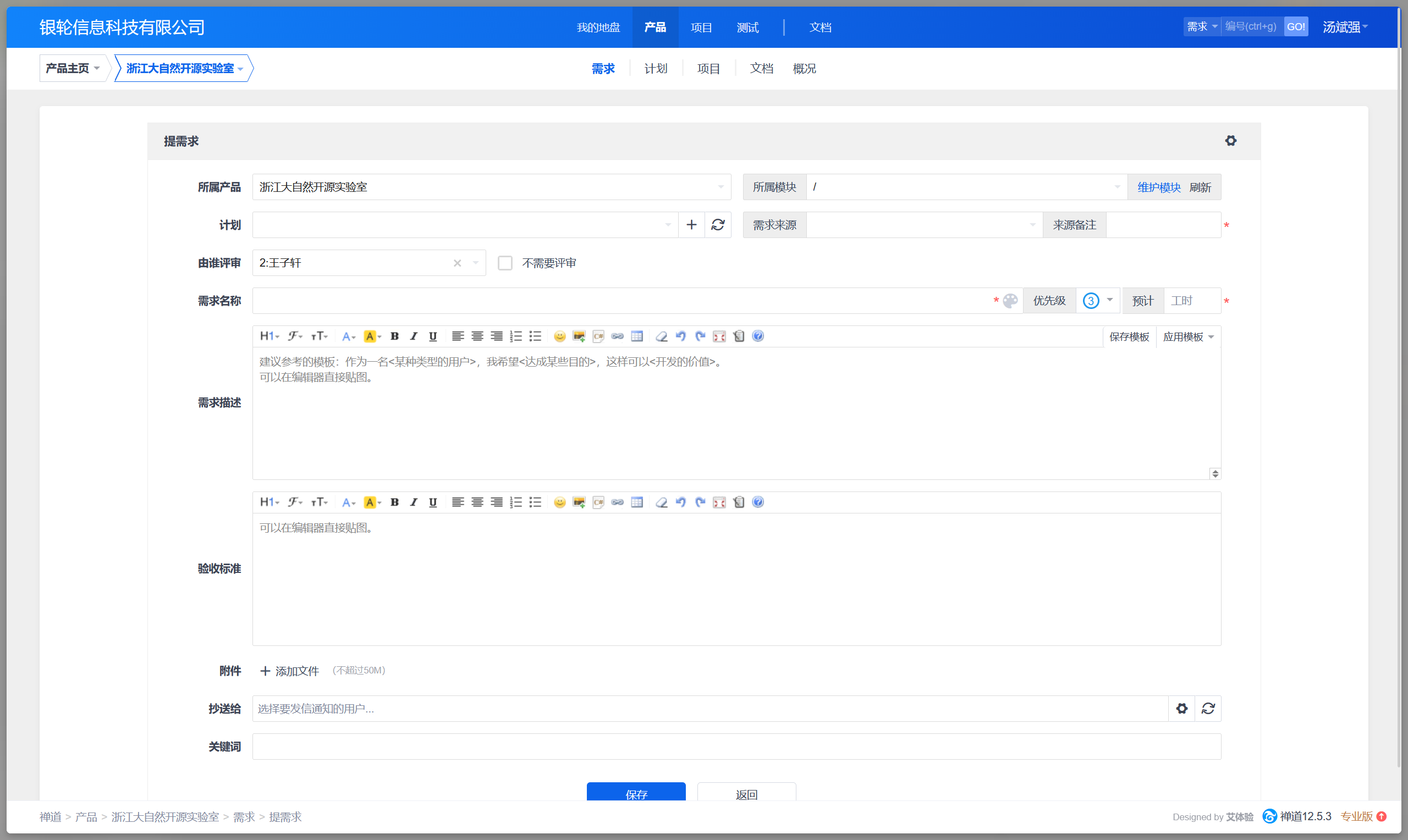The image size is (1408, 840).
Task: Click Bold in the requirement description editor
Action: pyautogui.click(x=394, y=336)
